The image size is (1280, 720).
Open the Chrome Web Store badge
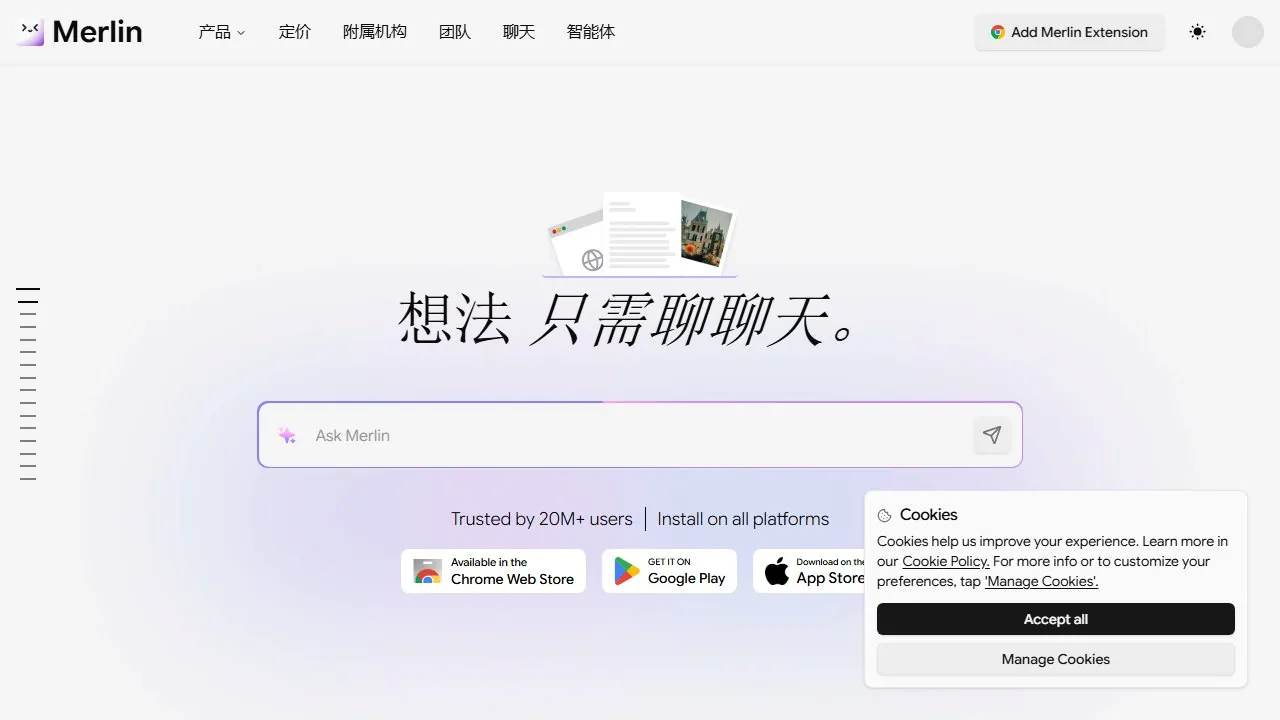point(493,571)
